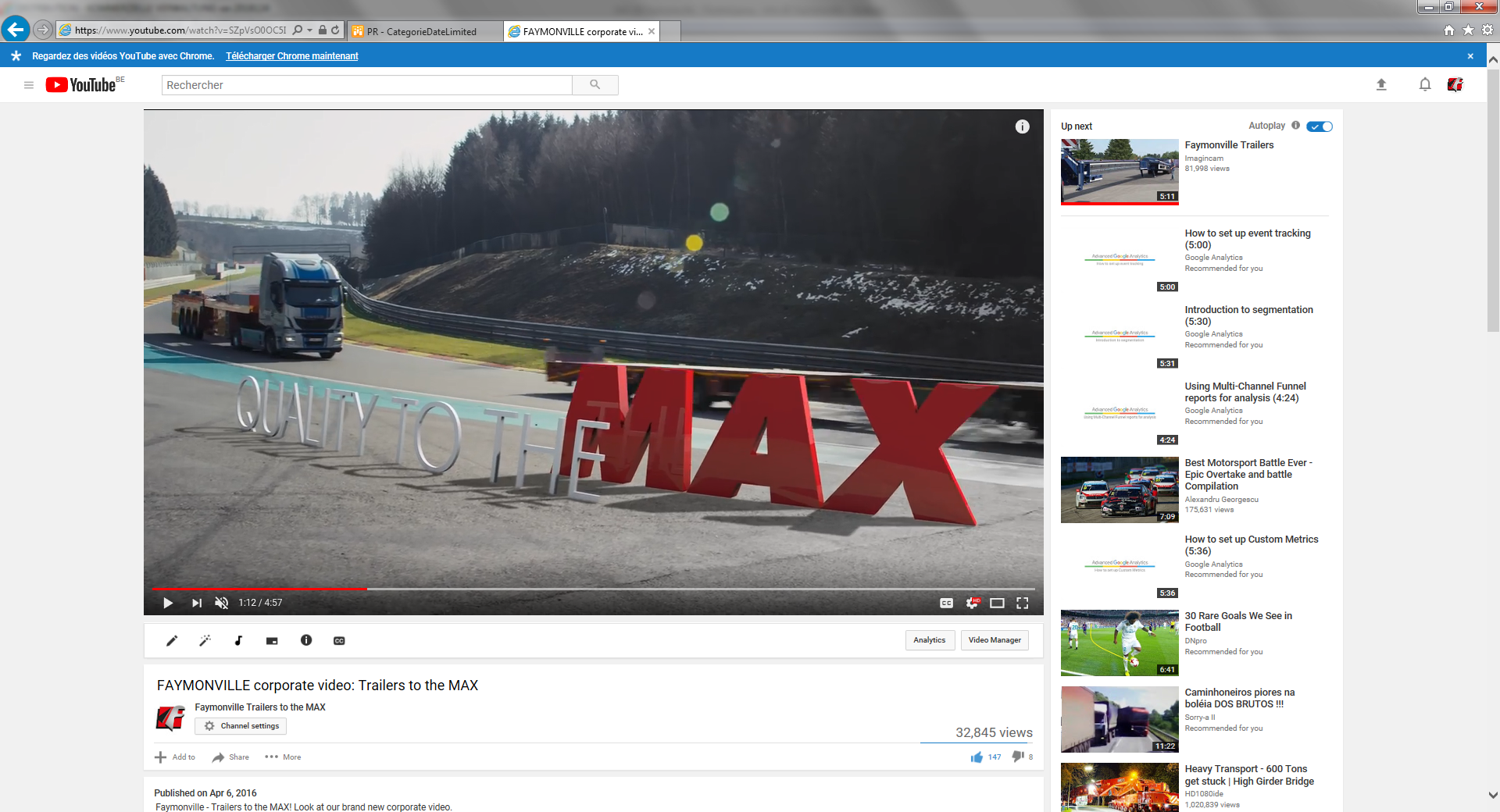Switch to PR - CategorieDateLimited tab
Viewport: 1500px width, 812px height.
[424, 31]
